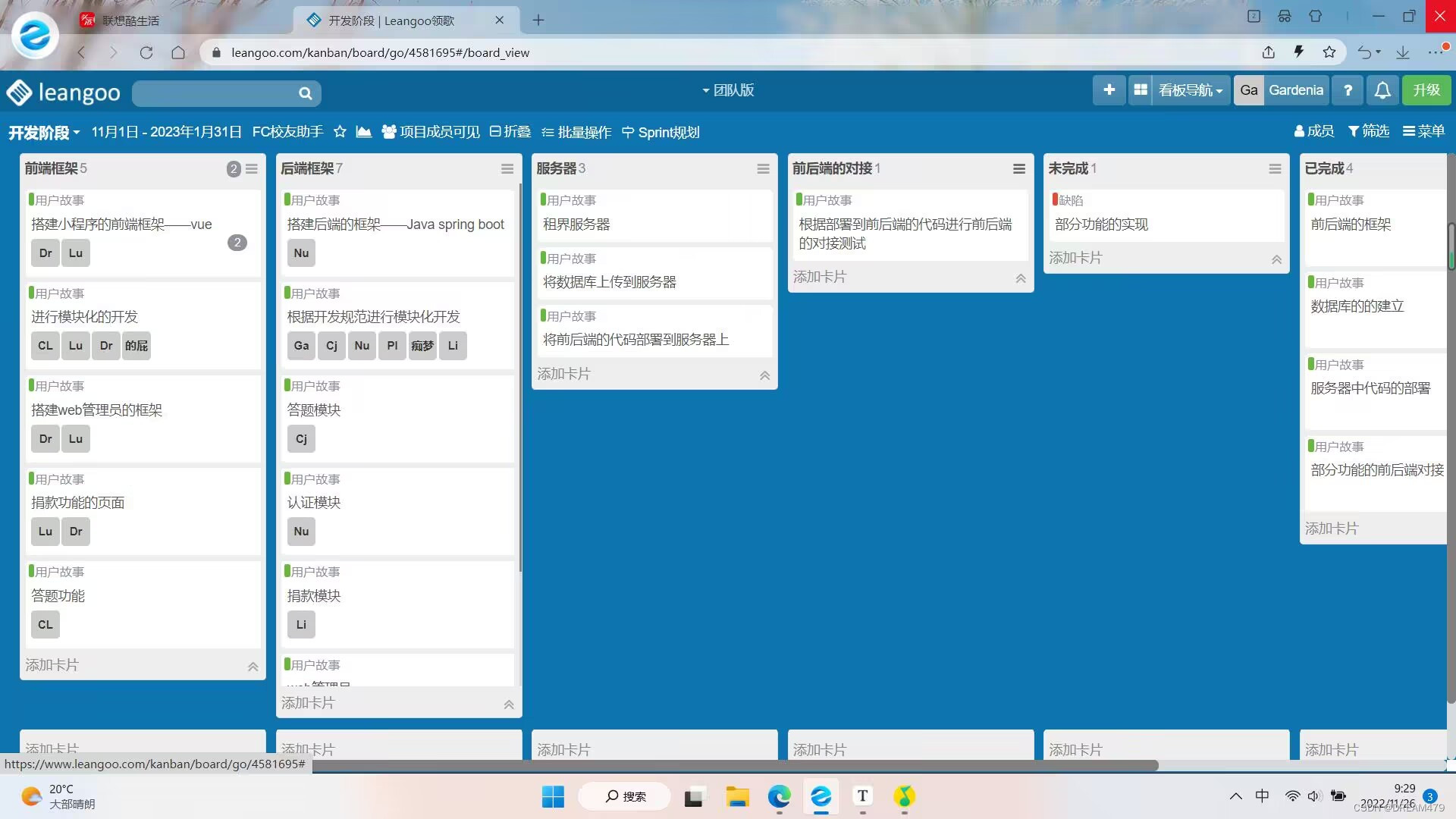Image resolution: width=1456 pixels, height=819 pixels.
Task: Click 前端框架 header count badge
Action: [x=234, y=169]
